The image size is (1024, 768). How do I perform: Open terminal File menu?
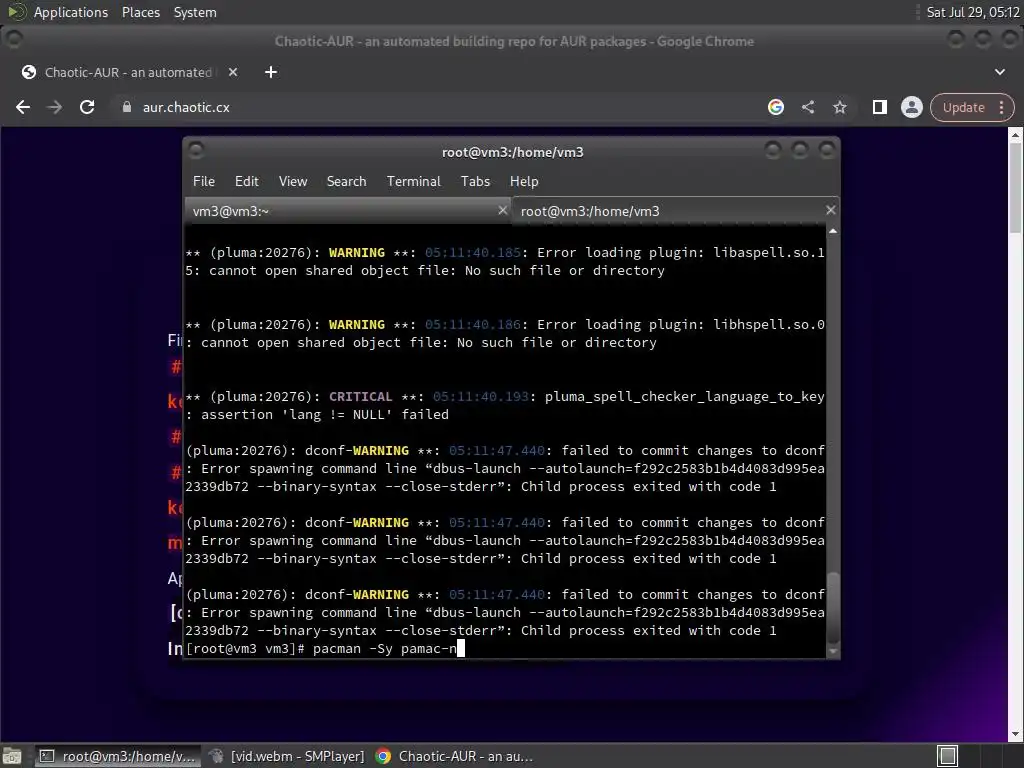click(204, 182)
